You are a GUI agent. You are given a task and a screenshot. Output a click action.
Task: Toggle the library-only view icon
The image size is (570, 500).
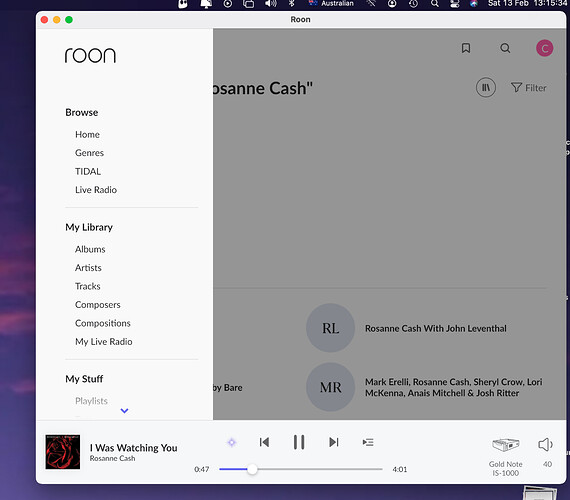[x=486, y=88]
